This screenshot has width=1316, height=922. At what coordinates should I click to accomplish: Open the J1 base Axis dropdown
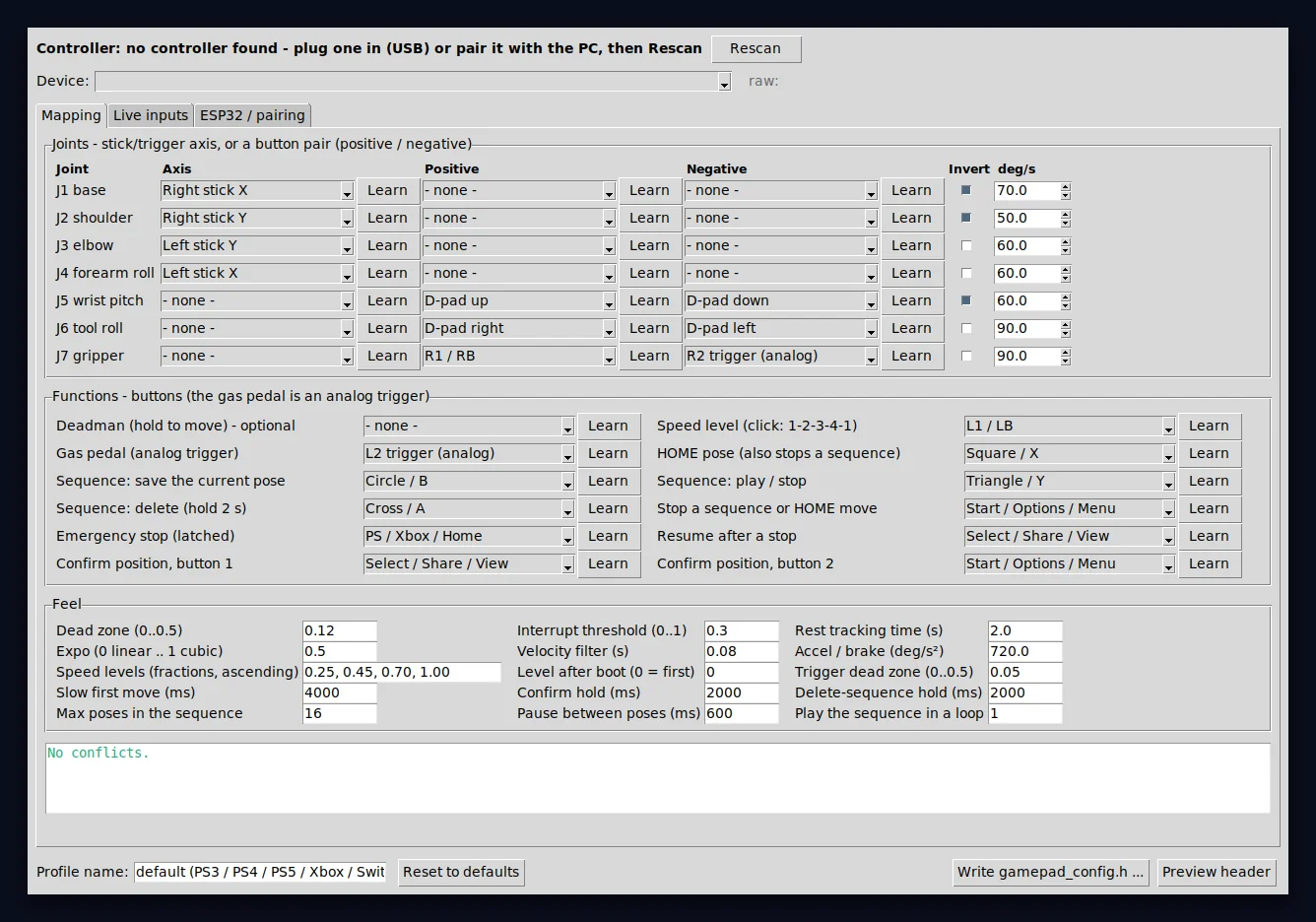257,190
